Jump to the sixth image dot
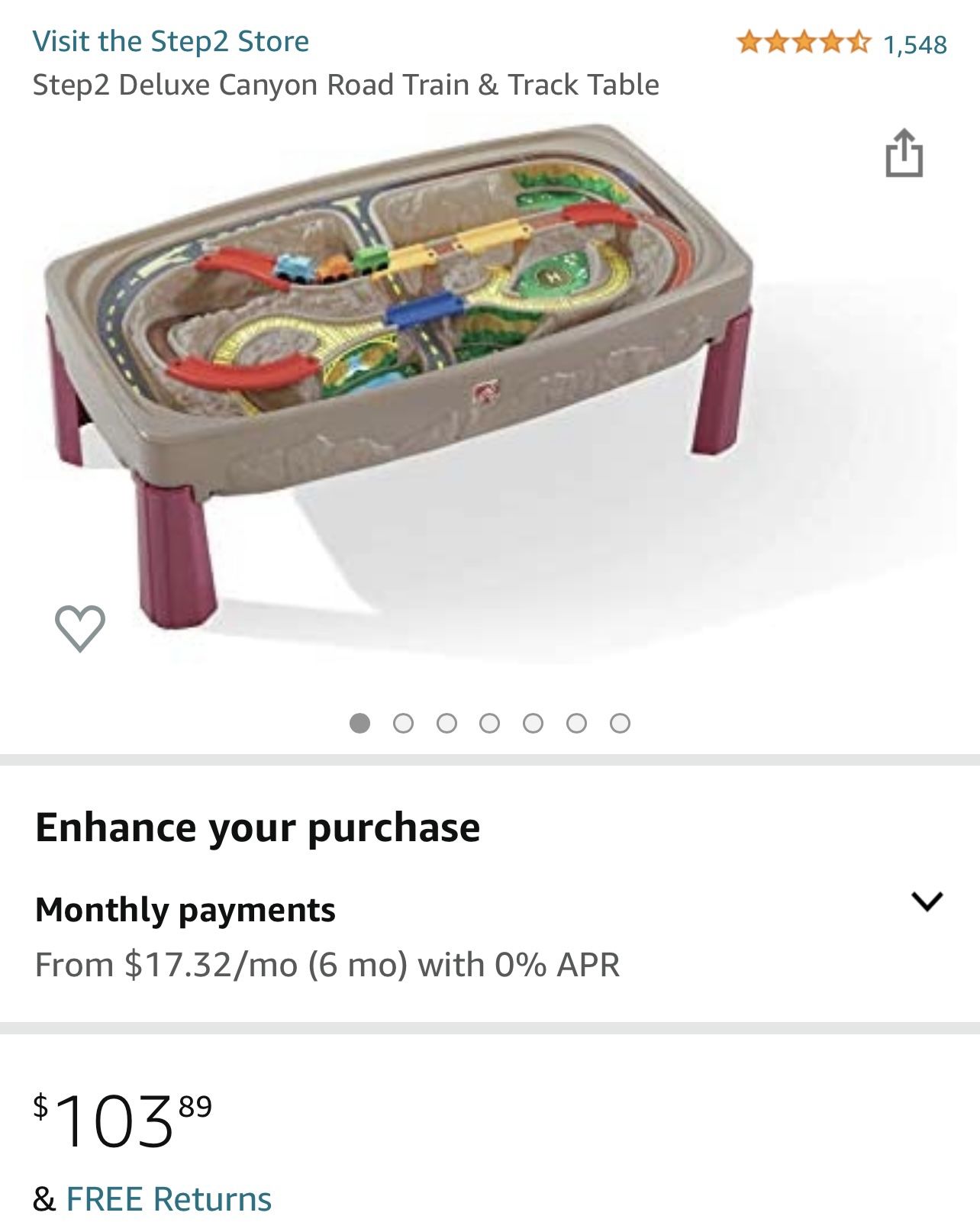The width and height of the screenshot is (980, 1232). coord(577,723)
